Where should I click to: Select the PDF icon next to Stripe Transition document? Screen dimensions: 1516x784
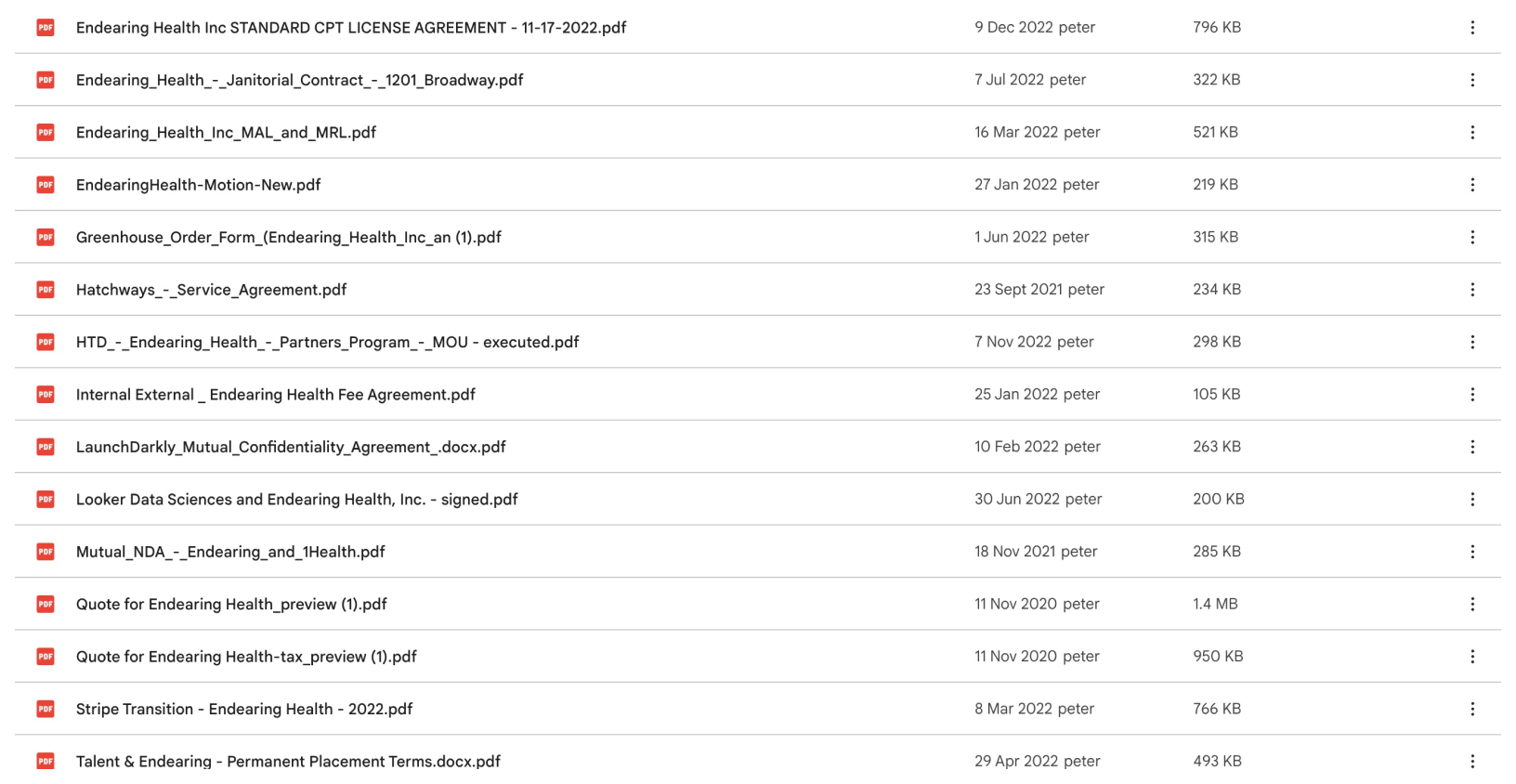click(45, 709)
